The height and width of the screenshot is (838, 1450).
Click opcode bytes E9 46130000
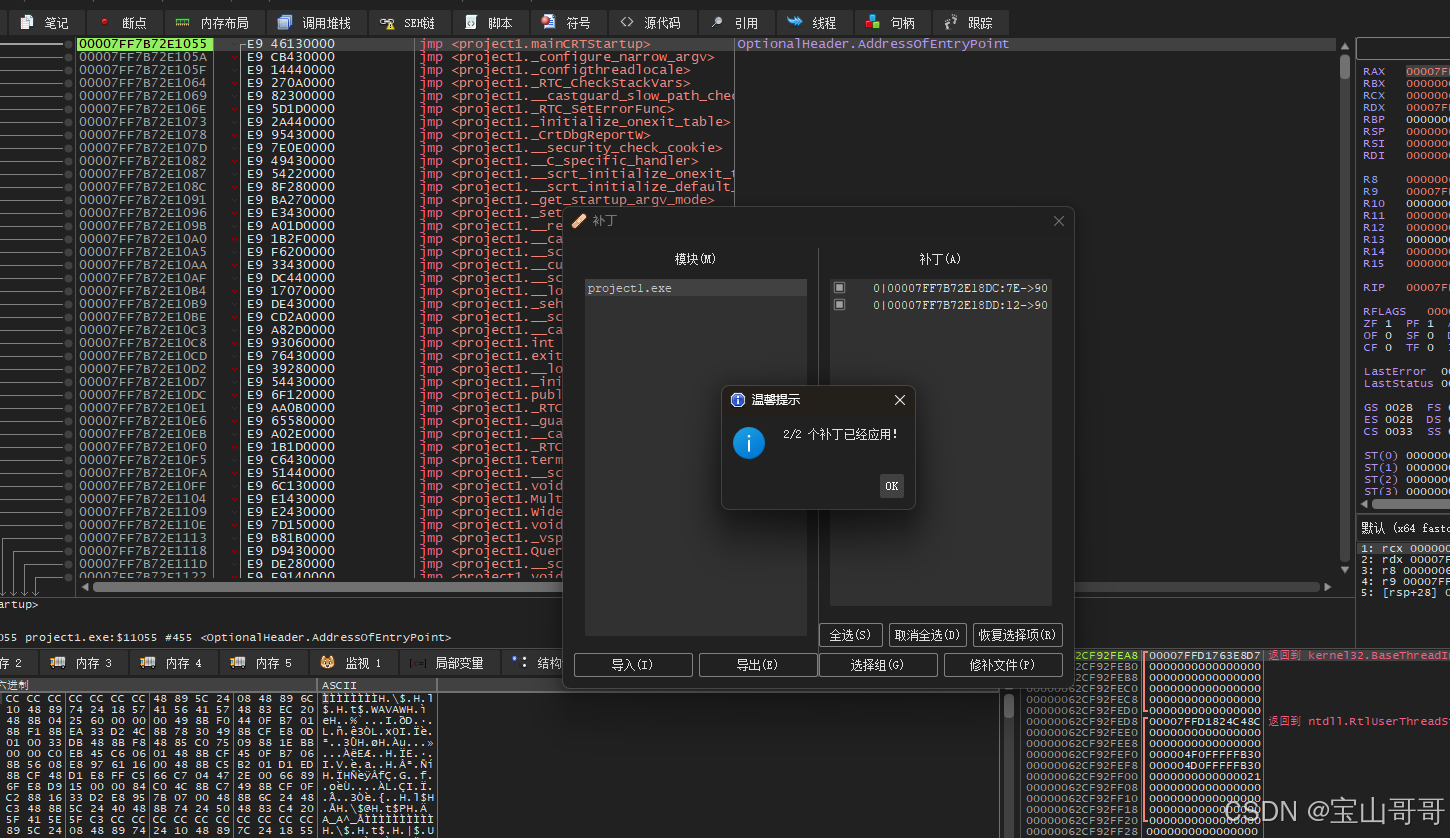[291, 44]
